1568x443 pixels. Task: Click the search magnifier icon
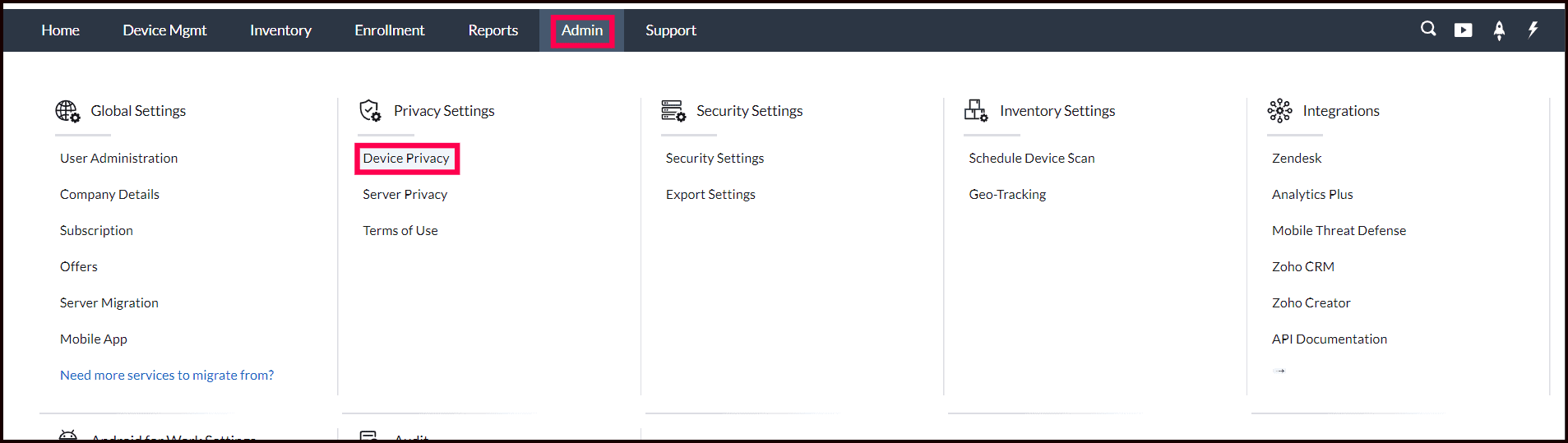pyautogui.click(x=1428, y=29)
